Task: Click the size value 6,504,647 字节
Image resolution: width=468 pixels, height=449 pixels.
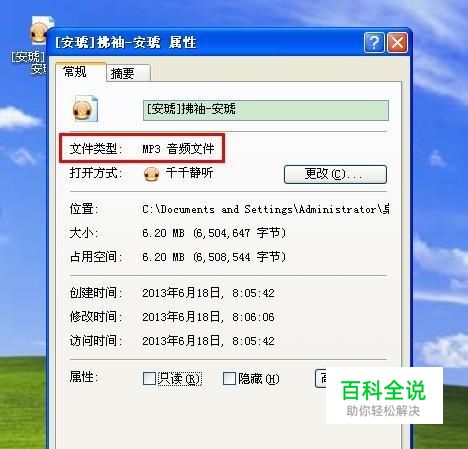Action: tap(239, 233)
